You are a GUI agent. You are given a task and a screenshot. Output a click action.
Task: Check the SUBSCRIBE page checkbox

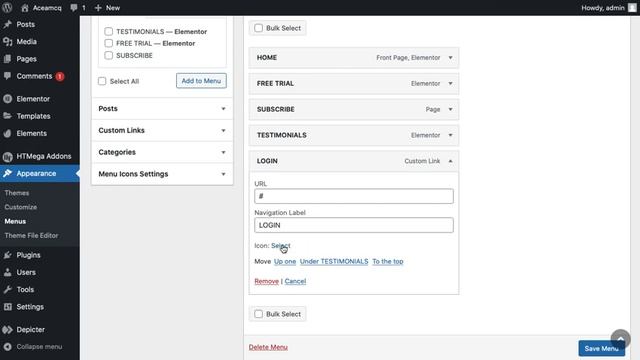108,55
